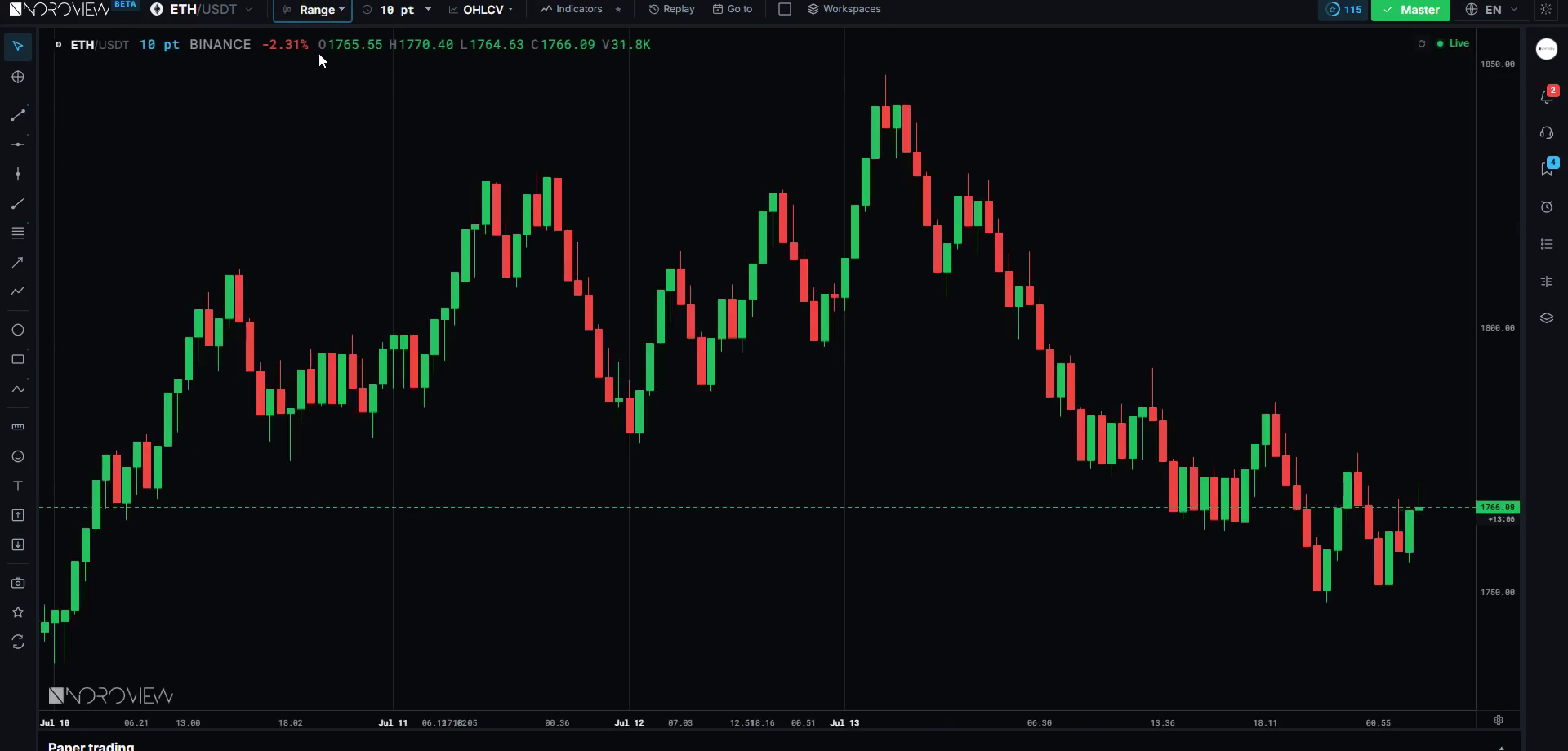Toggle the Live data indicator
The width and height of the screenshot is (1568, 751).
click(x=1453, y=43)
